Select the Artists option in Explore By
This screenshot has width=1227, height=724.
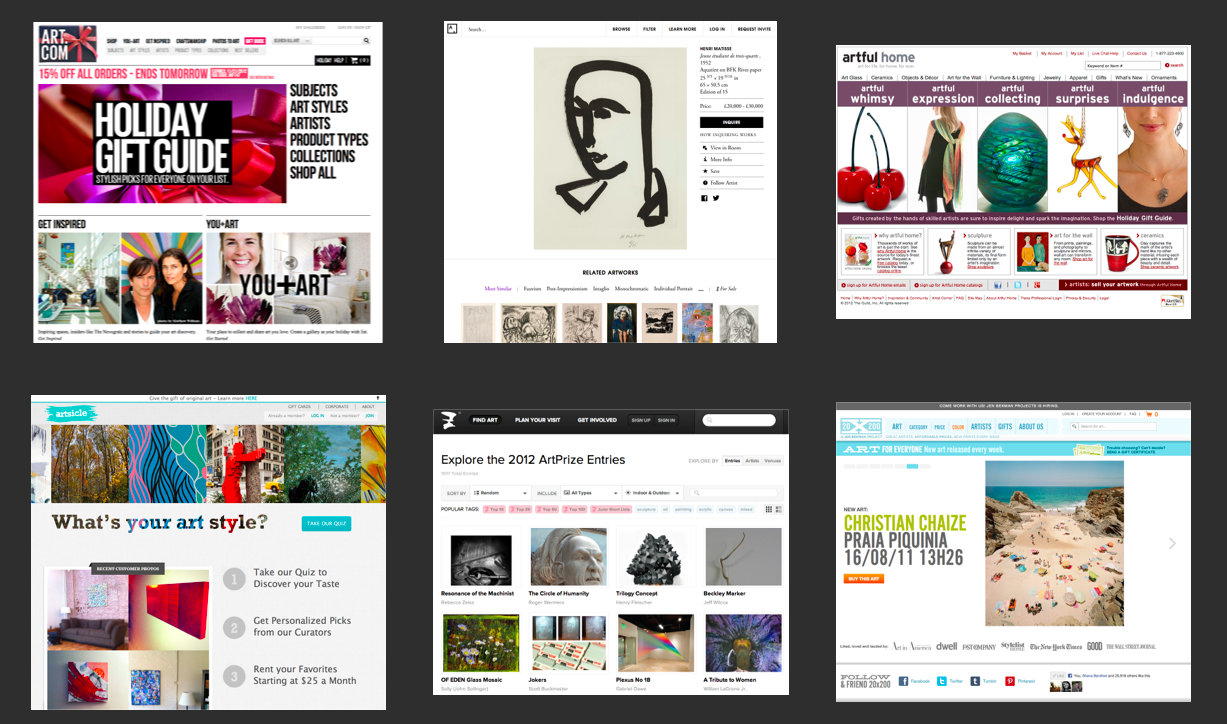click(752, 461)
